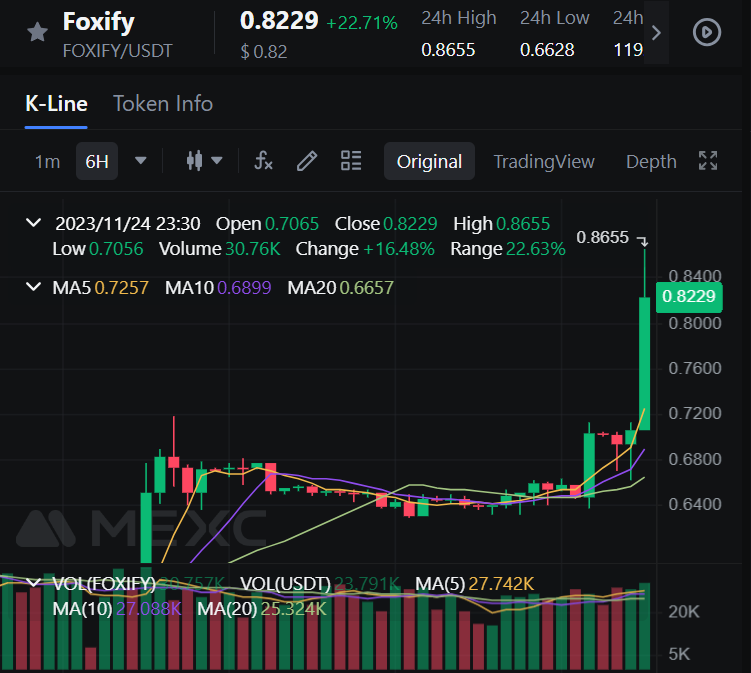
Task: Open the chart type dropdown arrow
Action: [x=217, y=161]
